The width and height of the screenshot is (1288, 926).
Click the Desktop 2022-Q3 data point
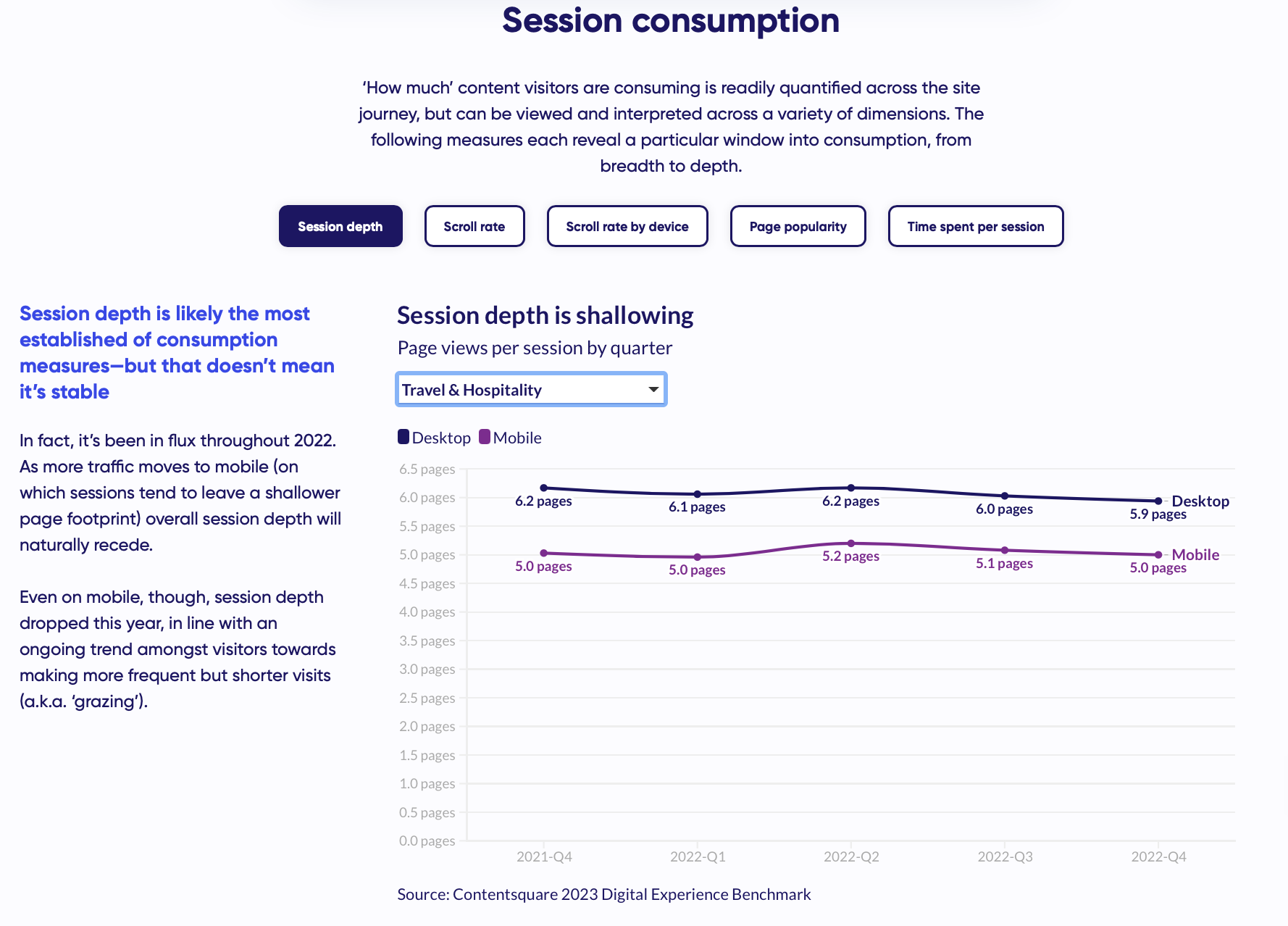(x=1005, y=496)
